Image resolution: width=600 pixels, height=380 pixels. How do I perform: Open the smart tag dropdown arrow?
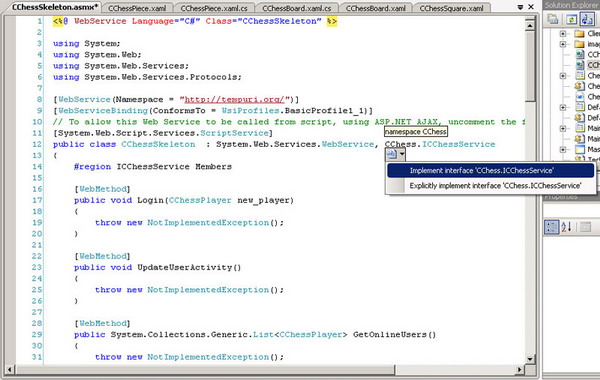click(402, 155)
